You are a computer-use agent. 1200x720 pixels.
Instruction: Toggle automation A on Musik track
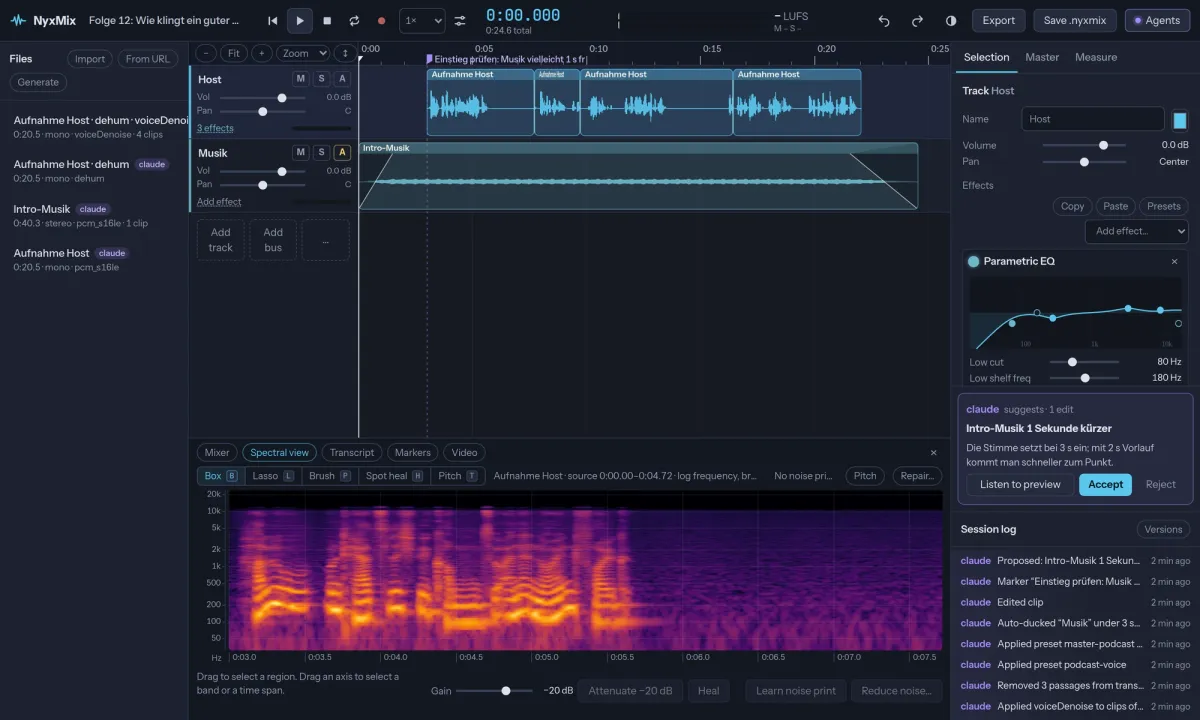[342, 152]
